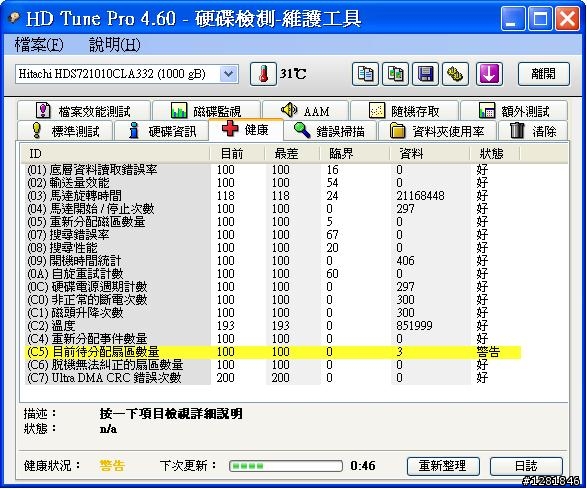Switch to the 隨機存取 tab
Screen dimensions: 587x489
(404, 111)
